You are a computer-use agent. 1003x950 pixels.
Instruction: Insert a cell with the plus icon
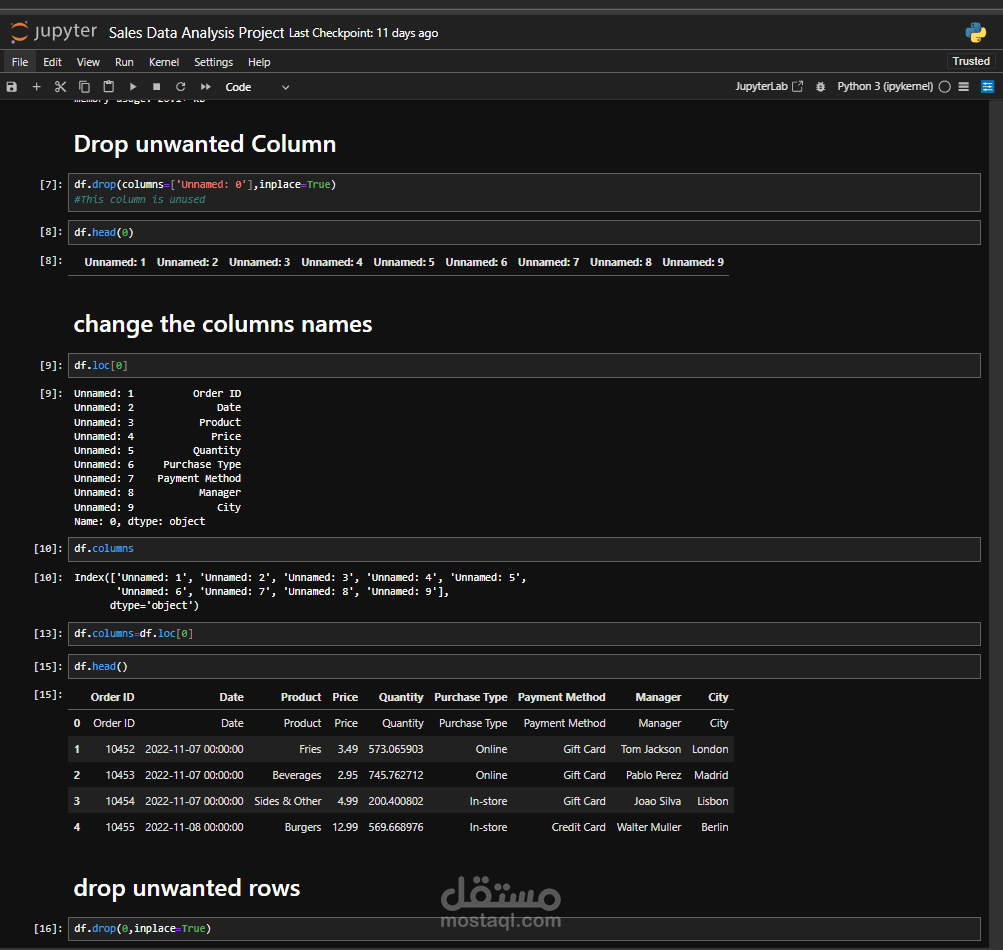click(36, 87)
